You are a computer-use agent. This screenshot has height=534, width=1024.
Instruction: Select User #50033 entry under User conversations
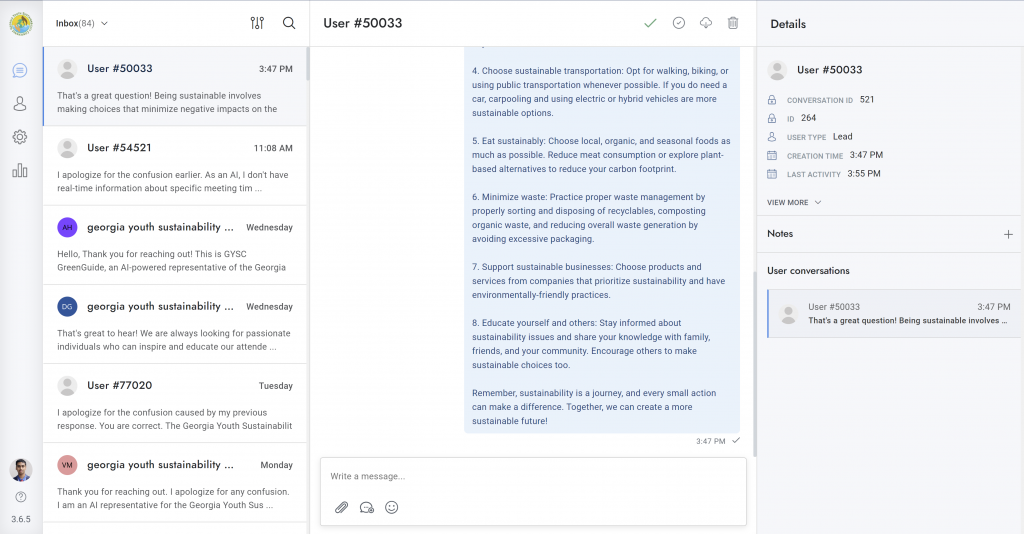(894, 314)
